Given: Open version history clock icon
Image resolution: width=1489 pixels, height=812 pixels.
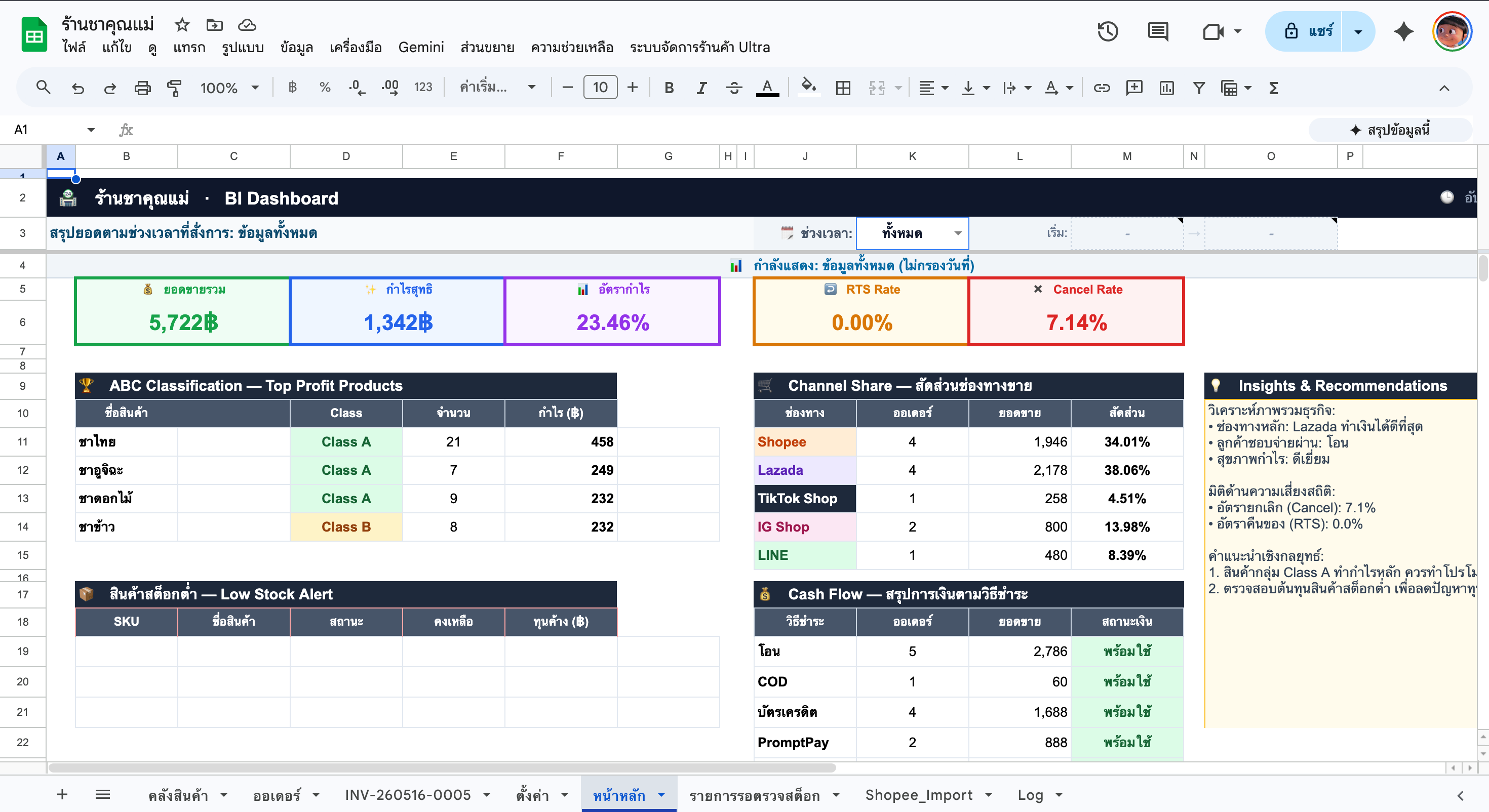Looking at the screenshot, I should [x=1108, y=31].
